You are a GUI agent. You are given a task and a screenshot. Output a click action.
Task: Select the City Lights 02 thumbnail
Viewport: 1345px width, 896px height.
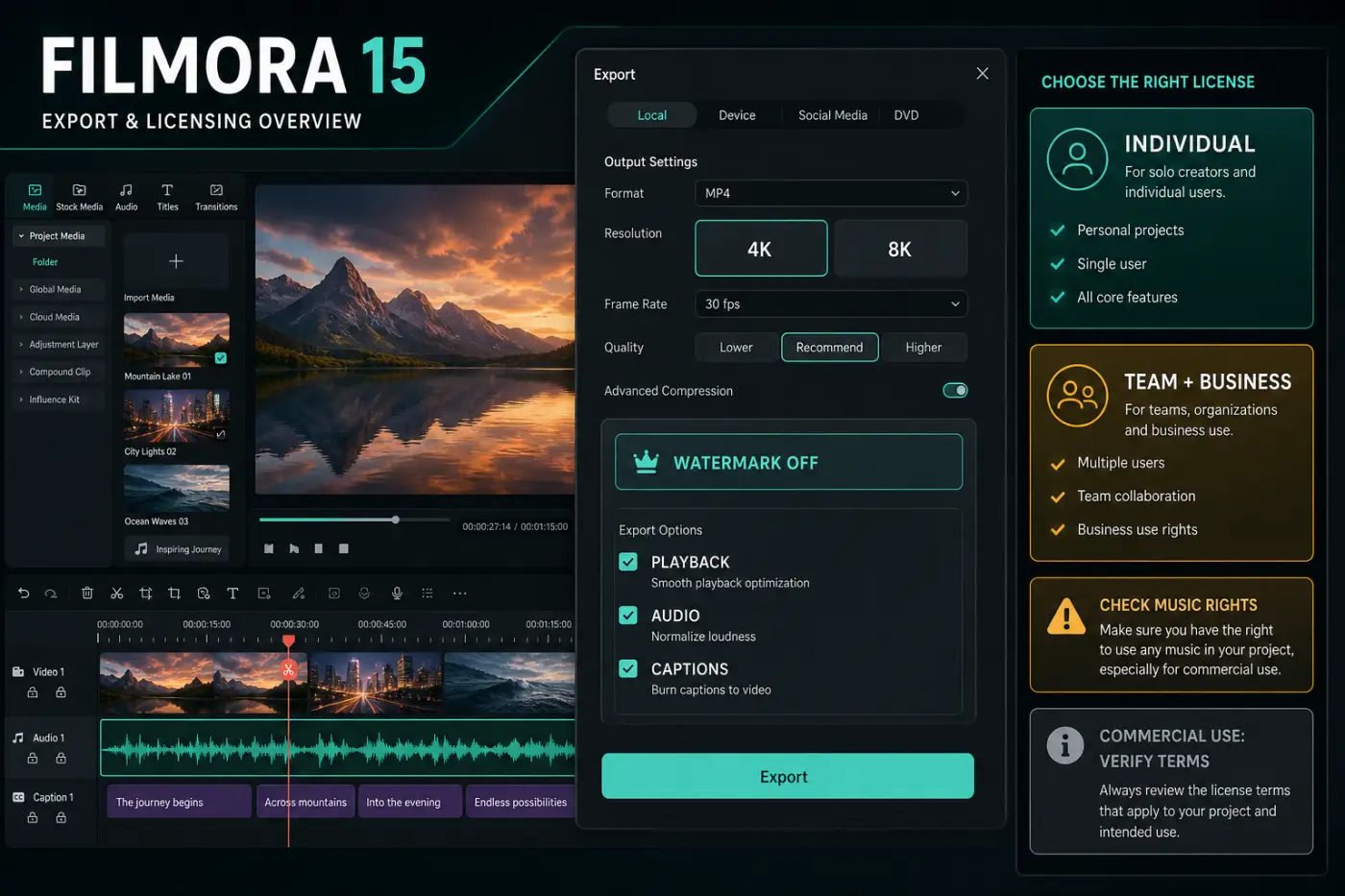177,416
